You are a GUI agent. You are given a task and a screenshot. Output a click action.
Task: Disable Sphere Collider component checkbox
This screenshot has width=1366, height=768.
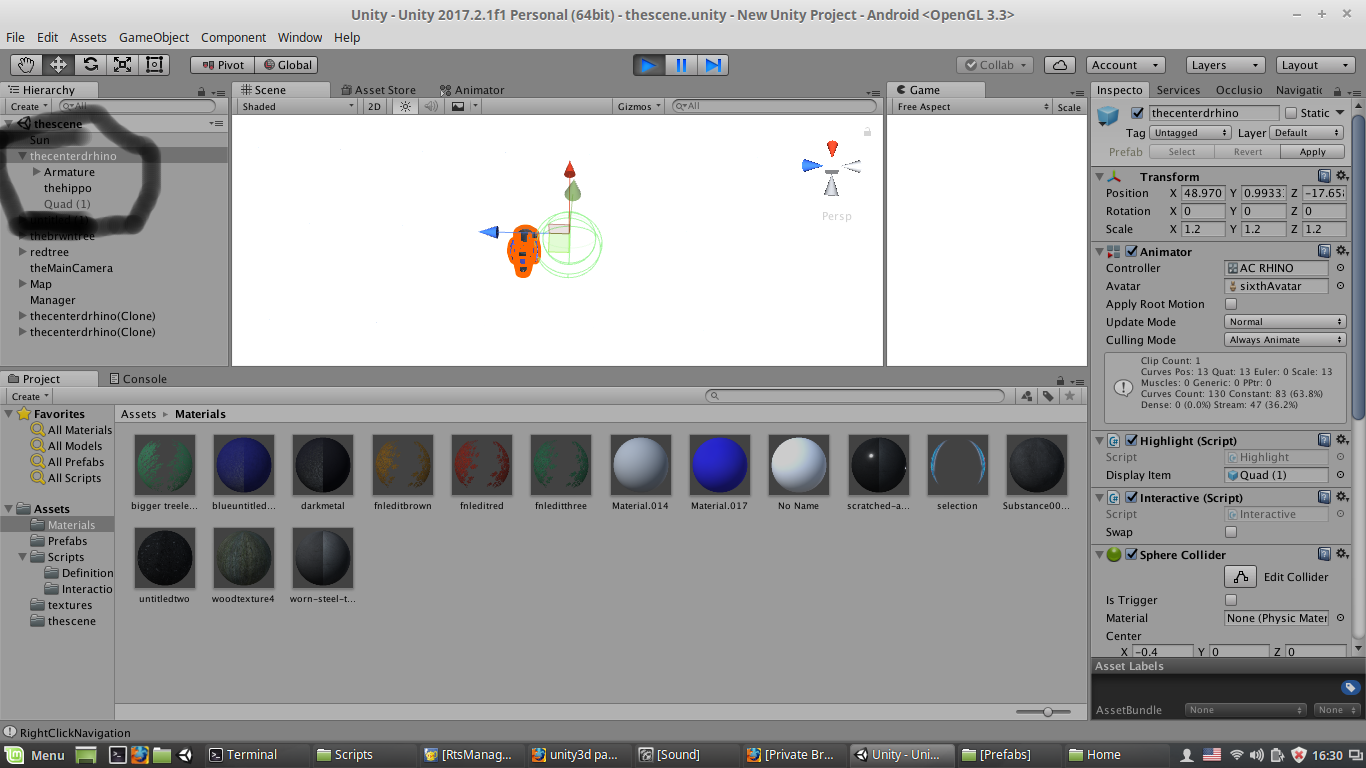pyautogui.click(x=1131, y=555)
